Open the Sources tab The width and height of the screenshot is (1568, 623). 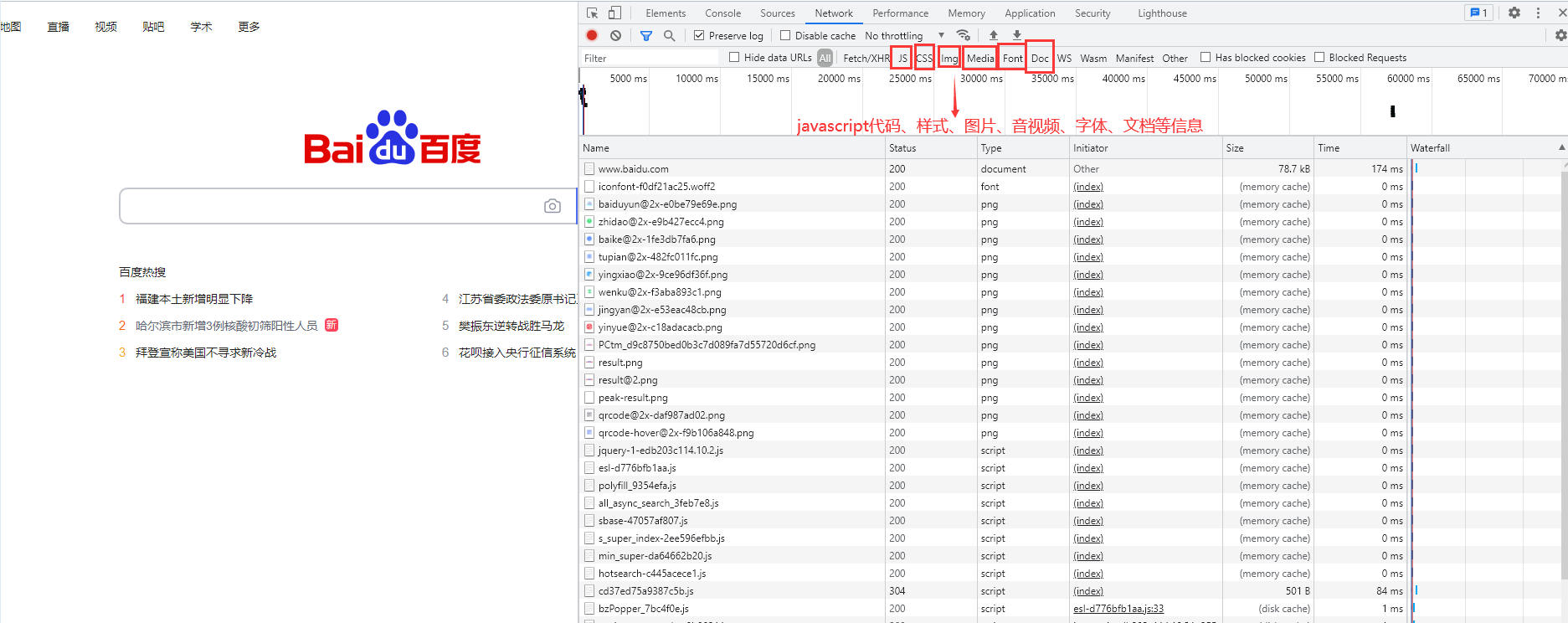click(x=777, y=13)
